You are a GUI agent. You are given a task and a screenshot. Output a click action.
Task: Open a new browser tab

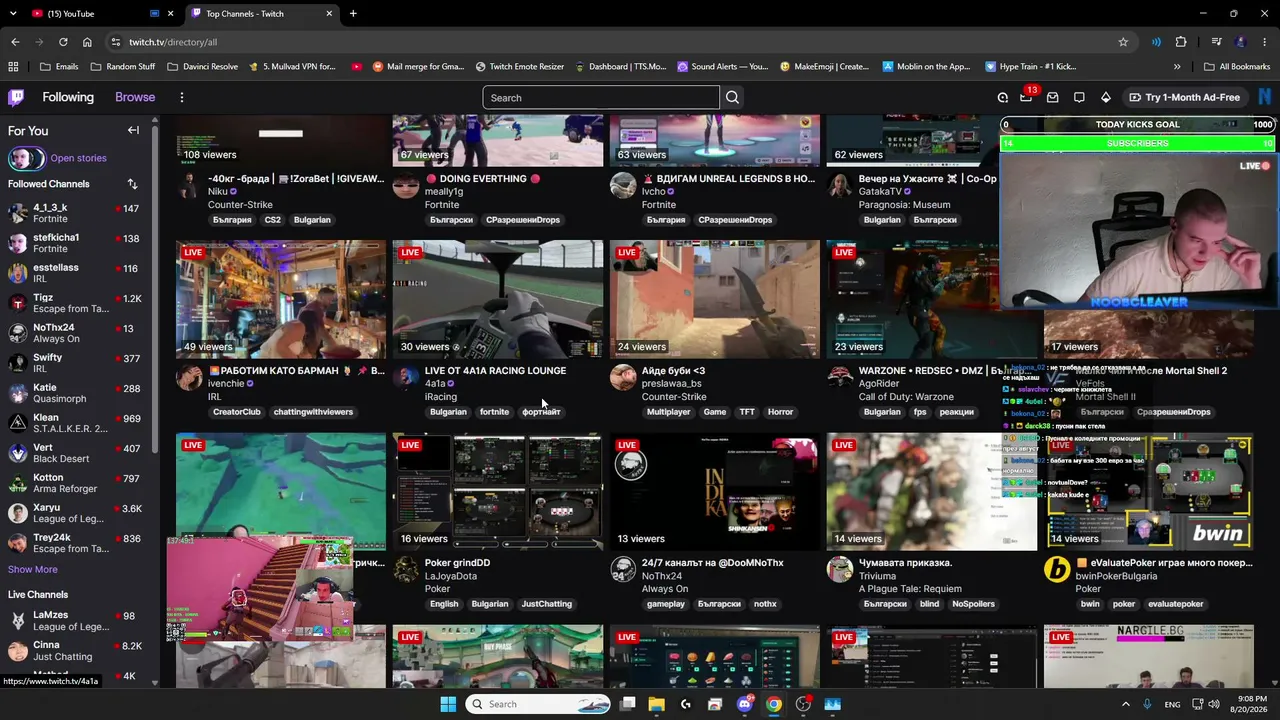point(353,14)
